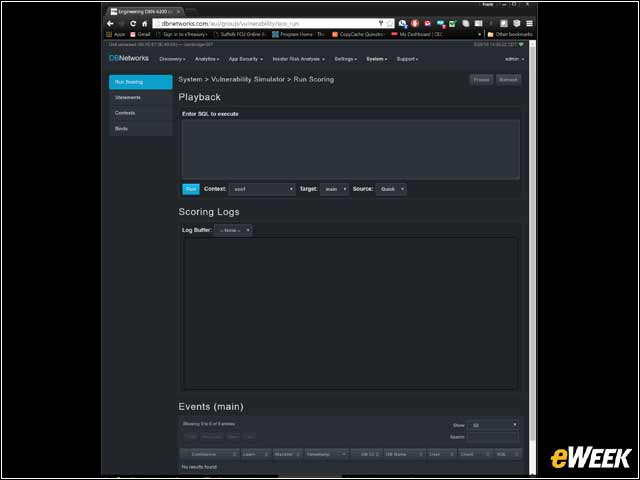Open the Log Buffer dropdown
The width and height of the screenshot is (640, 480).
click(233, 230)
